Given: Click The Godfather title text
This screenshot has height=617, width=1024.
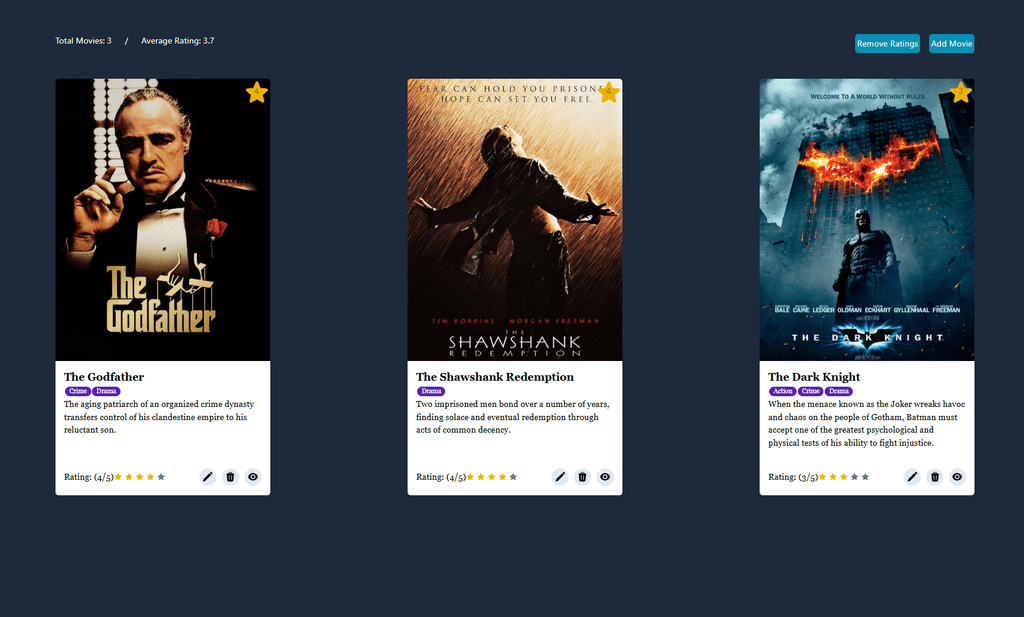Looking at the screenshot, I should 104,377.
